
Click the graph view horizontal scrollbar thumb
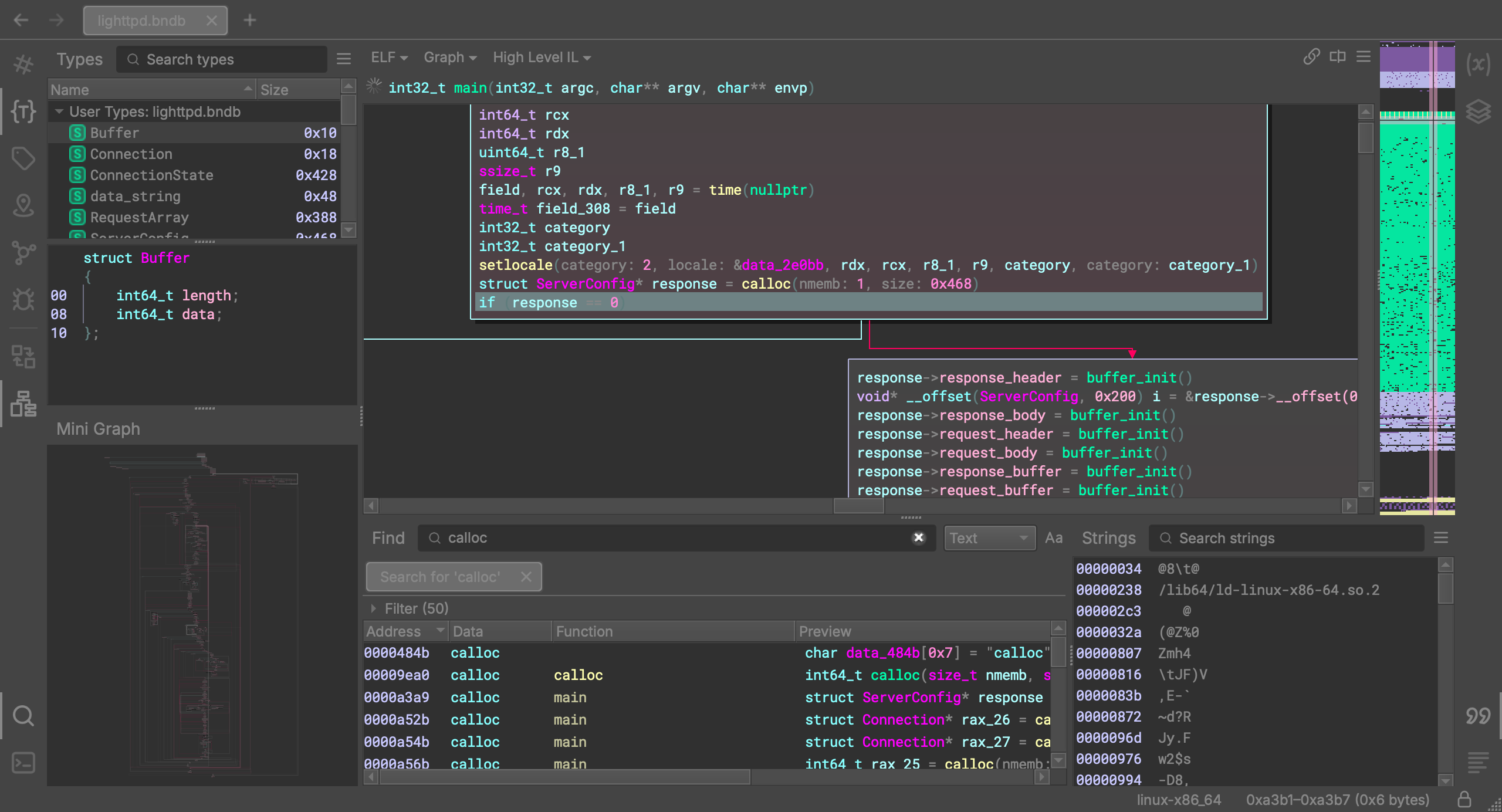point(858,505)
